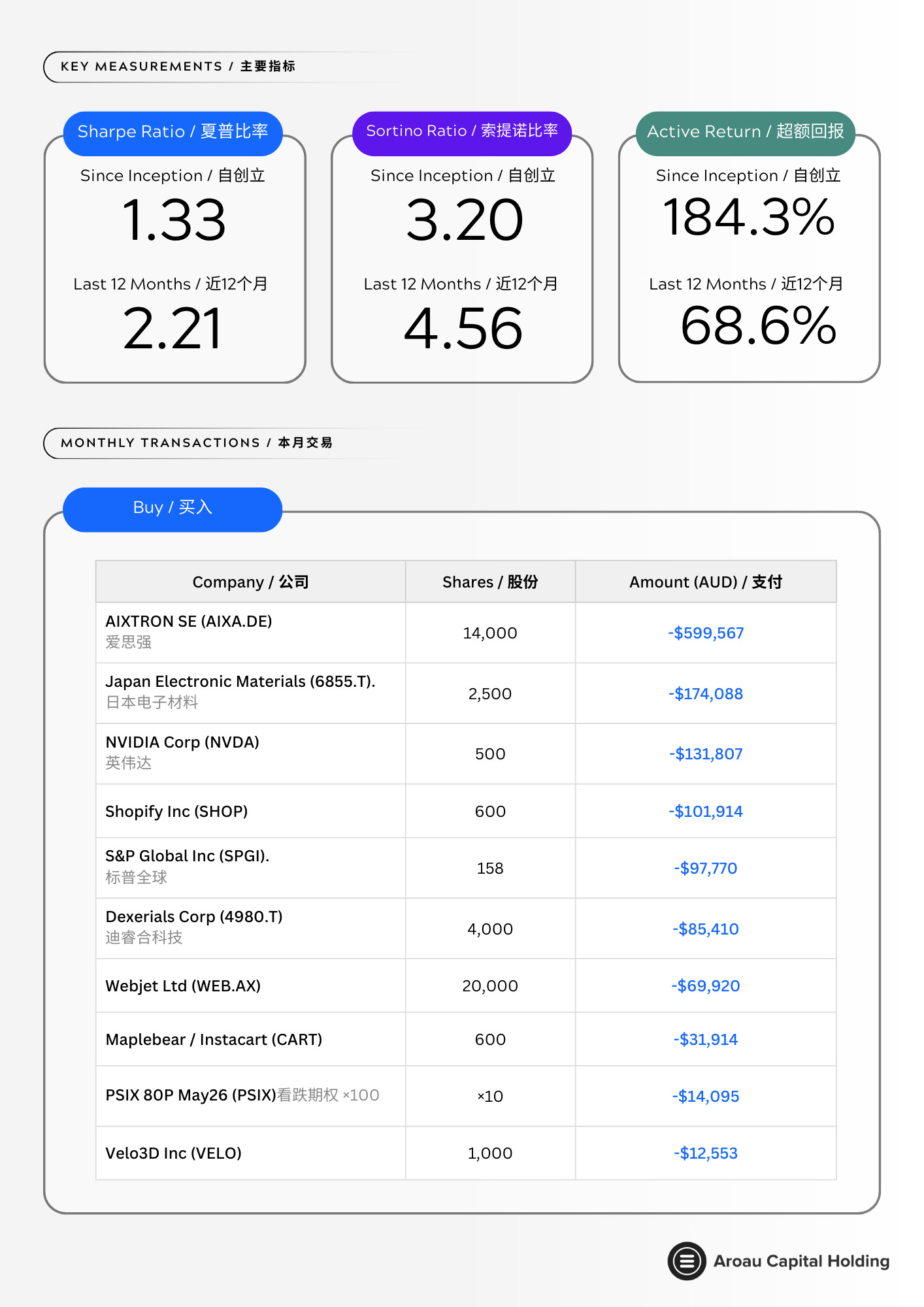Click the Shares / 股份 column header
Screen dimensions: 924x1307
(x=490, y=582)
